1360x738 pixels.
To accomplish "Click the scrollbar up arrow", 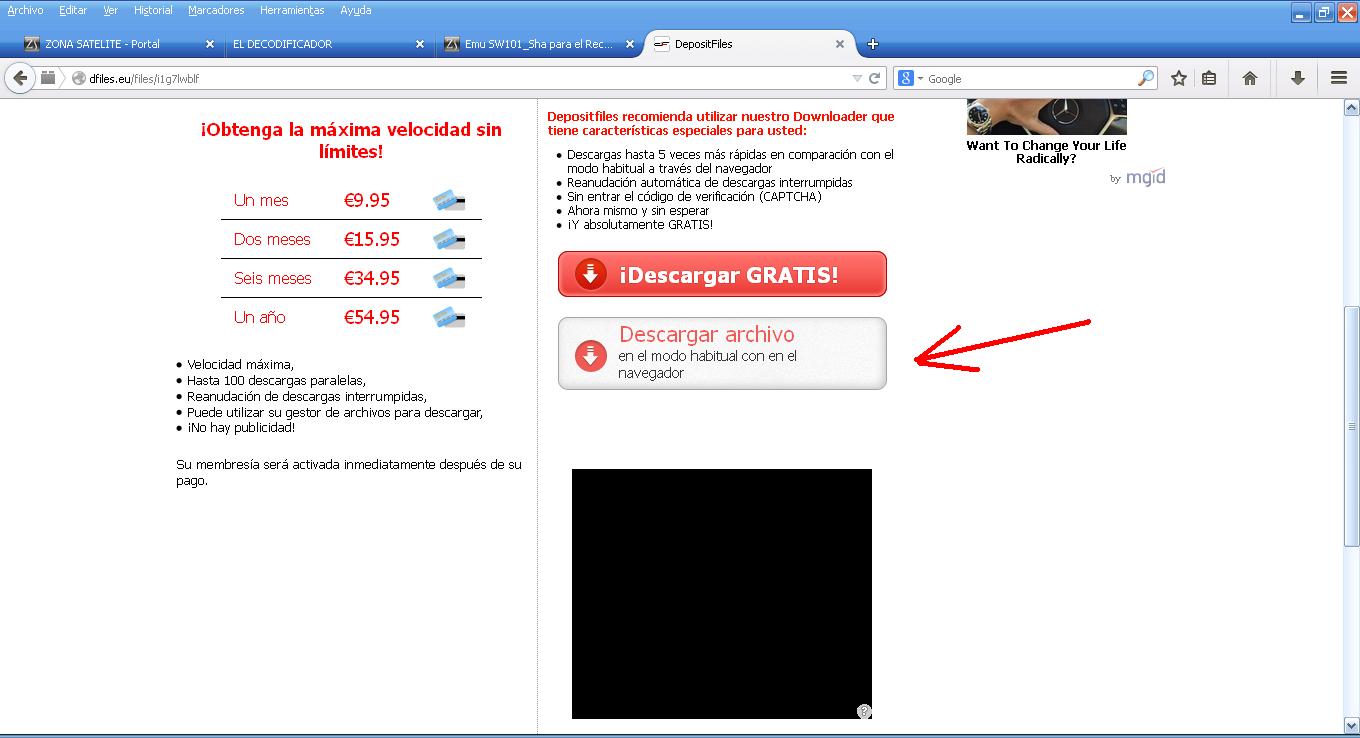I will 1351,107.
